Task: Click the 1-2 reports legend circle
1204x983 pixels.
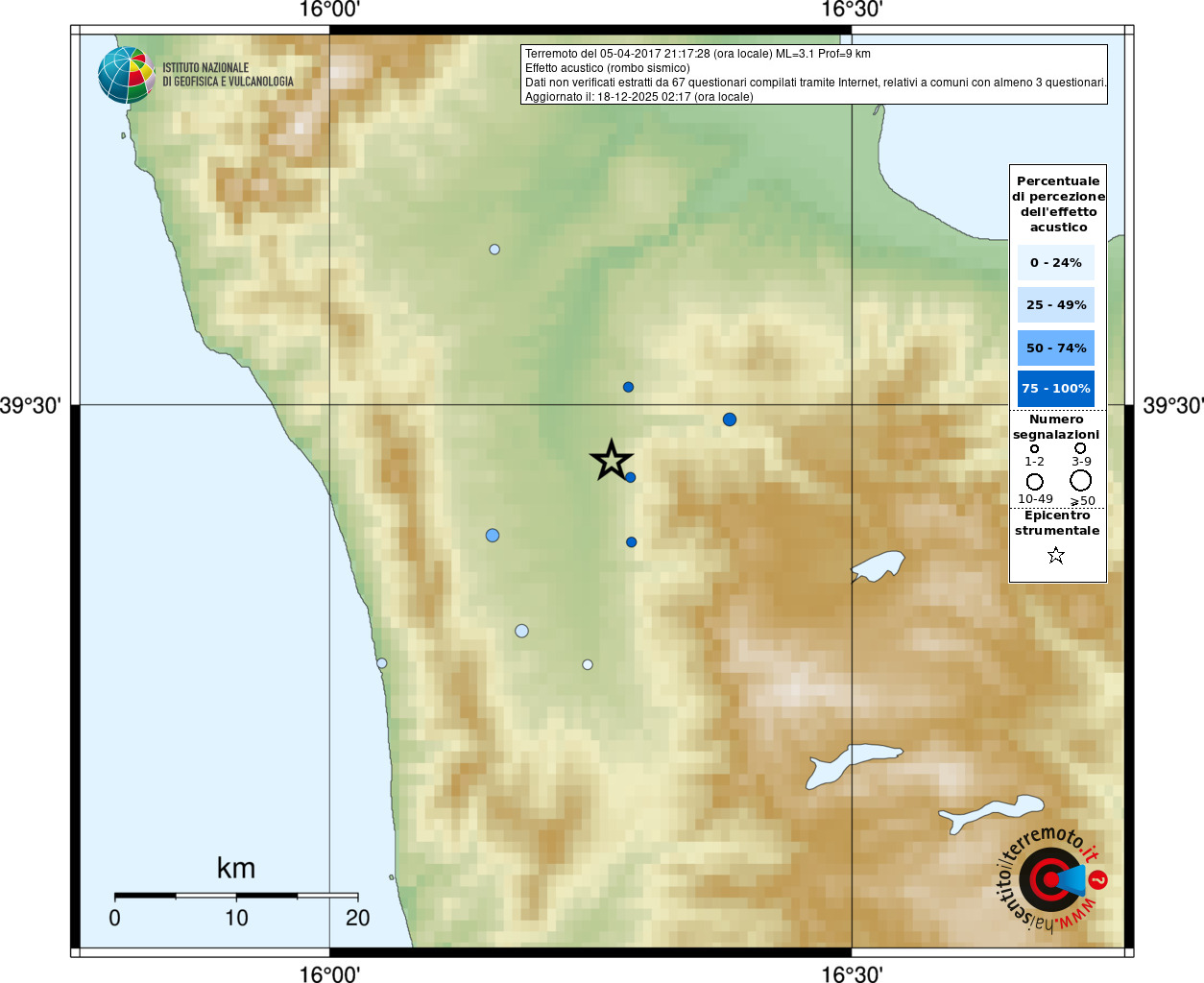Action: (1034, 448)
